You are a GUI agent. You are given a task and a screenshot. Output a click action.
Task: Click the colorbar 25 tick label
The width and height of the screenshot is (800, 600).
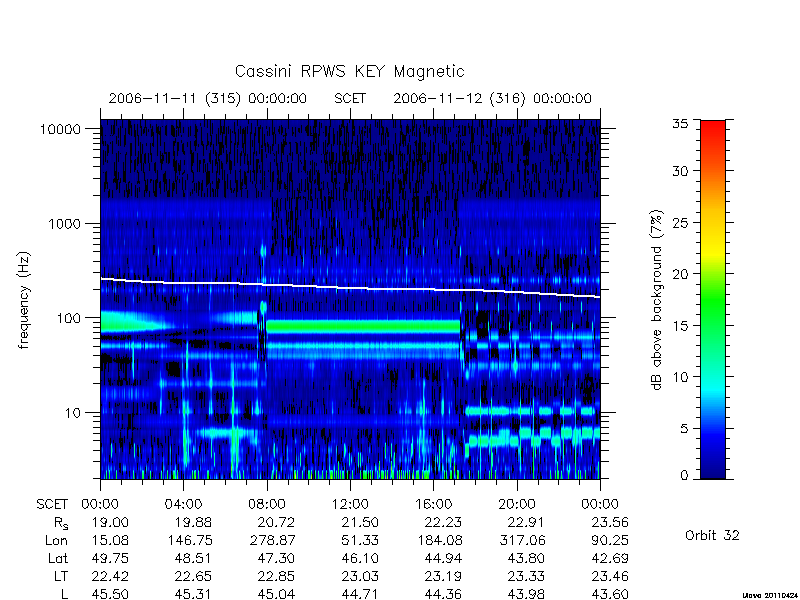[680, 223]
